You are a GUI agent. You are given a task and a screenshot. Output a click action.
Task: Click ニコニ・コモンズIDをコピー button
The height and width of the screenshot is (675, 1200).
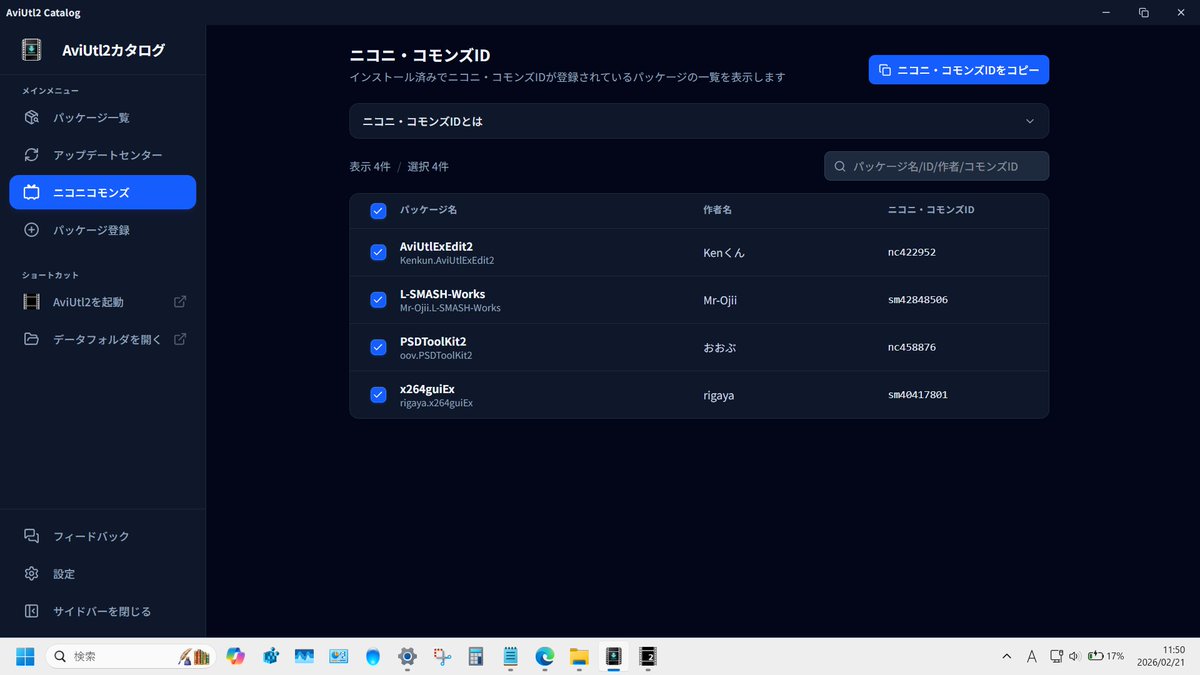point(959,70)
